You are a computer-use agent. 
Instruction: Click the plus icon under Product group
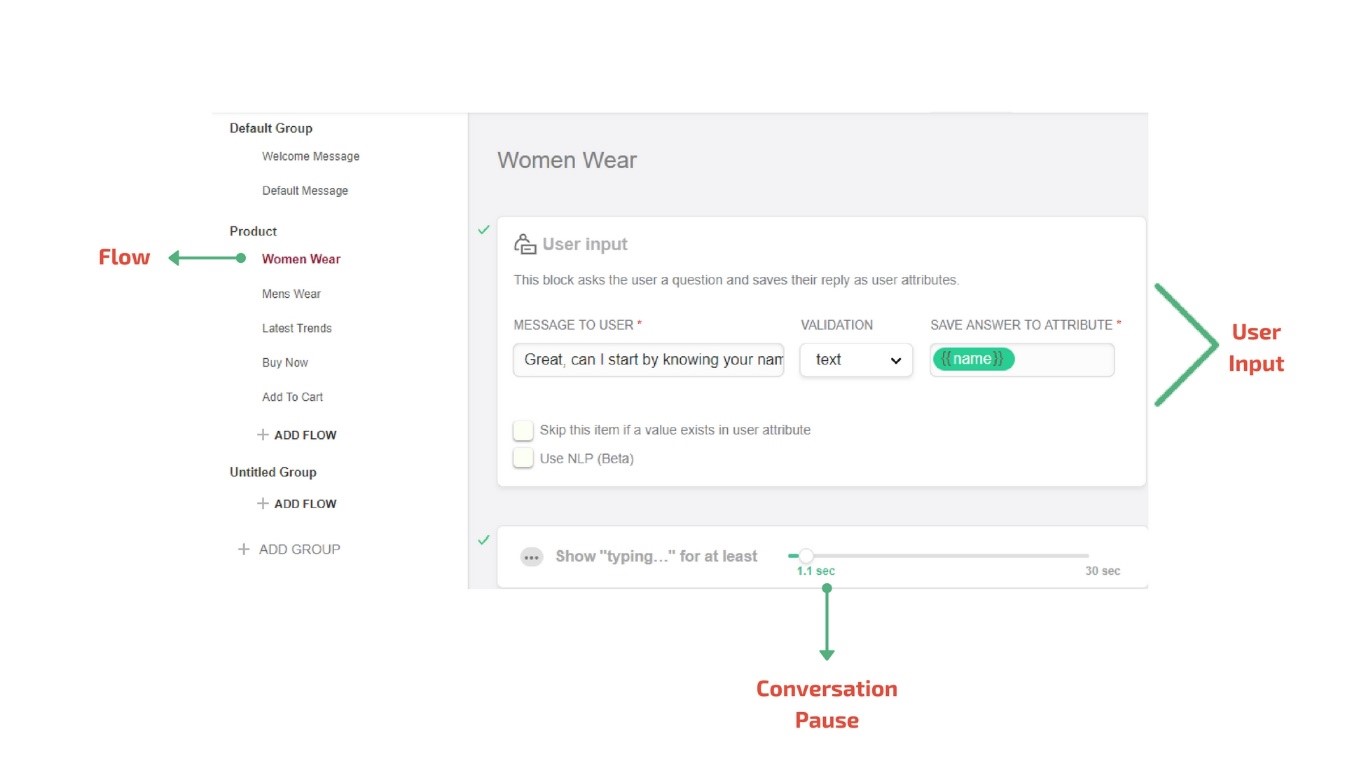pyautogui.click(x=263, y=435)
